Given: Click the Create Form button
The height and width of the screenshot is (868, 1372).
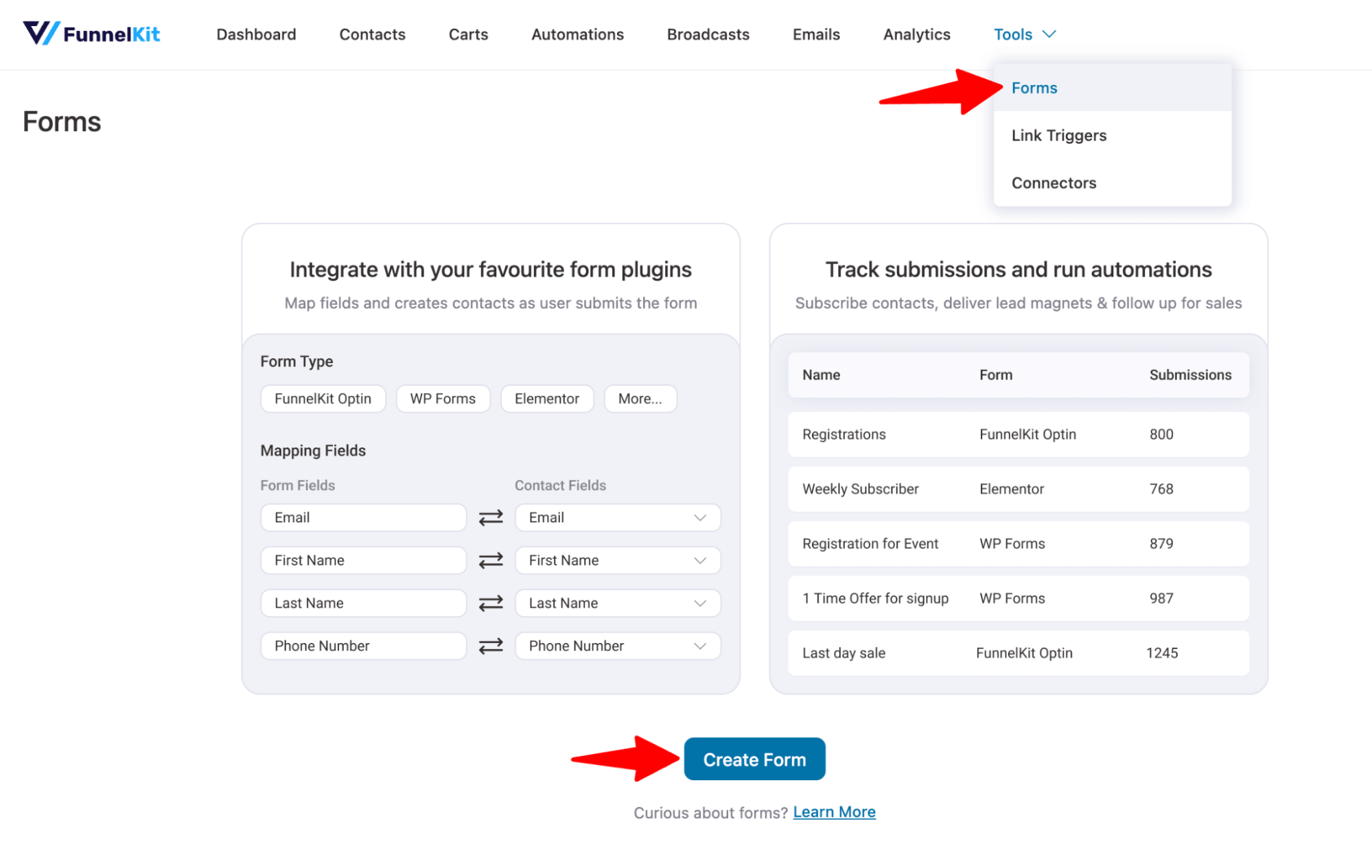Looking at the screenshot, I should [x=754, y=759].
